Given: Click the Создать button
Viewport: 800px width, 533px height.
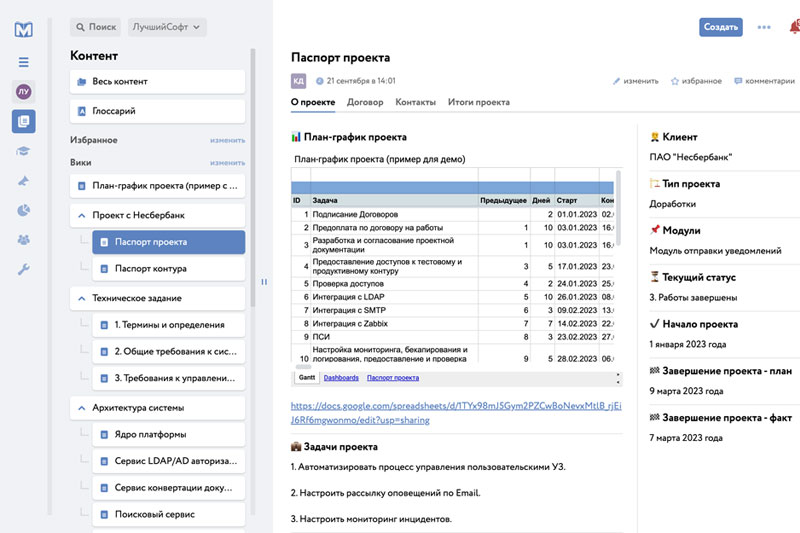Looking at the screenshot, I should [720, 27].
